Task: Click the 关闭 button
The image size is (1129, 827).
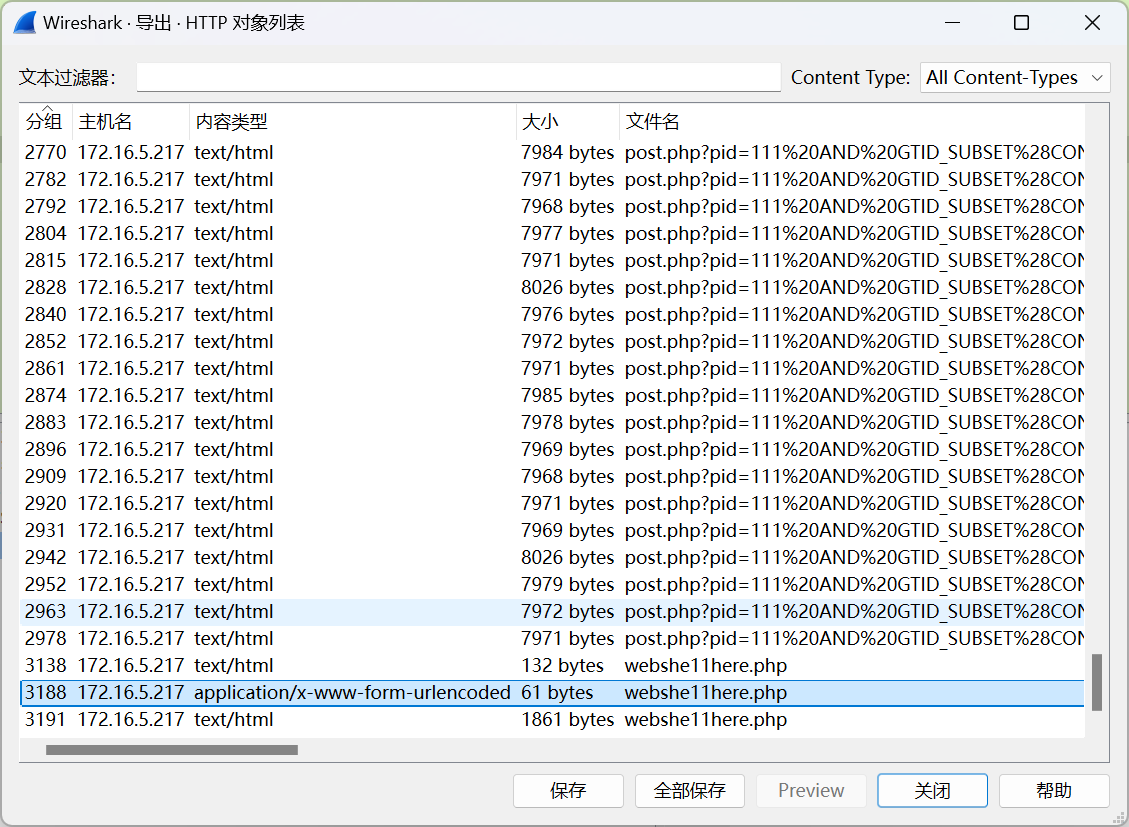Action: coord(932,790)
